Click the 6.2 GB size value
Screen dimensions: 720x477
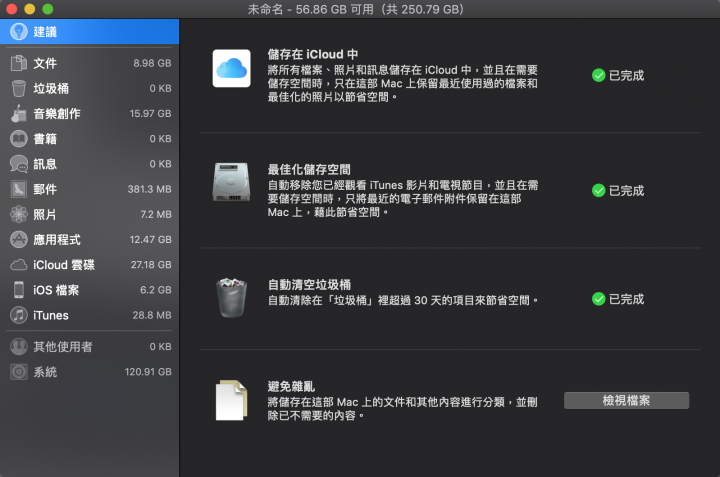(156, 290)
